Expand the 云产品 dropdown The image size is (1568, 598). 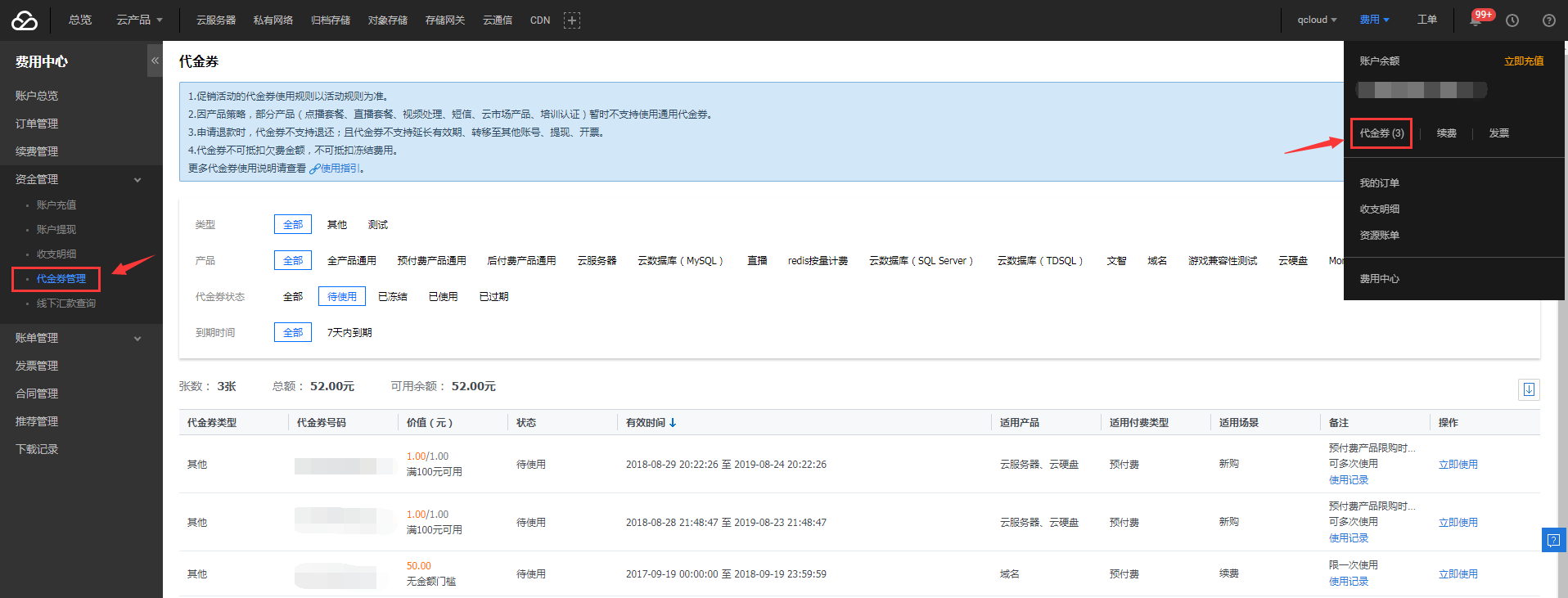point(139,20)
